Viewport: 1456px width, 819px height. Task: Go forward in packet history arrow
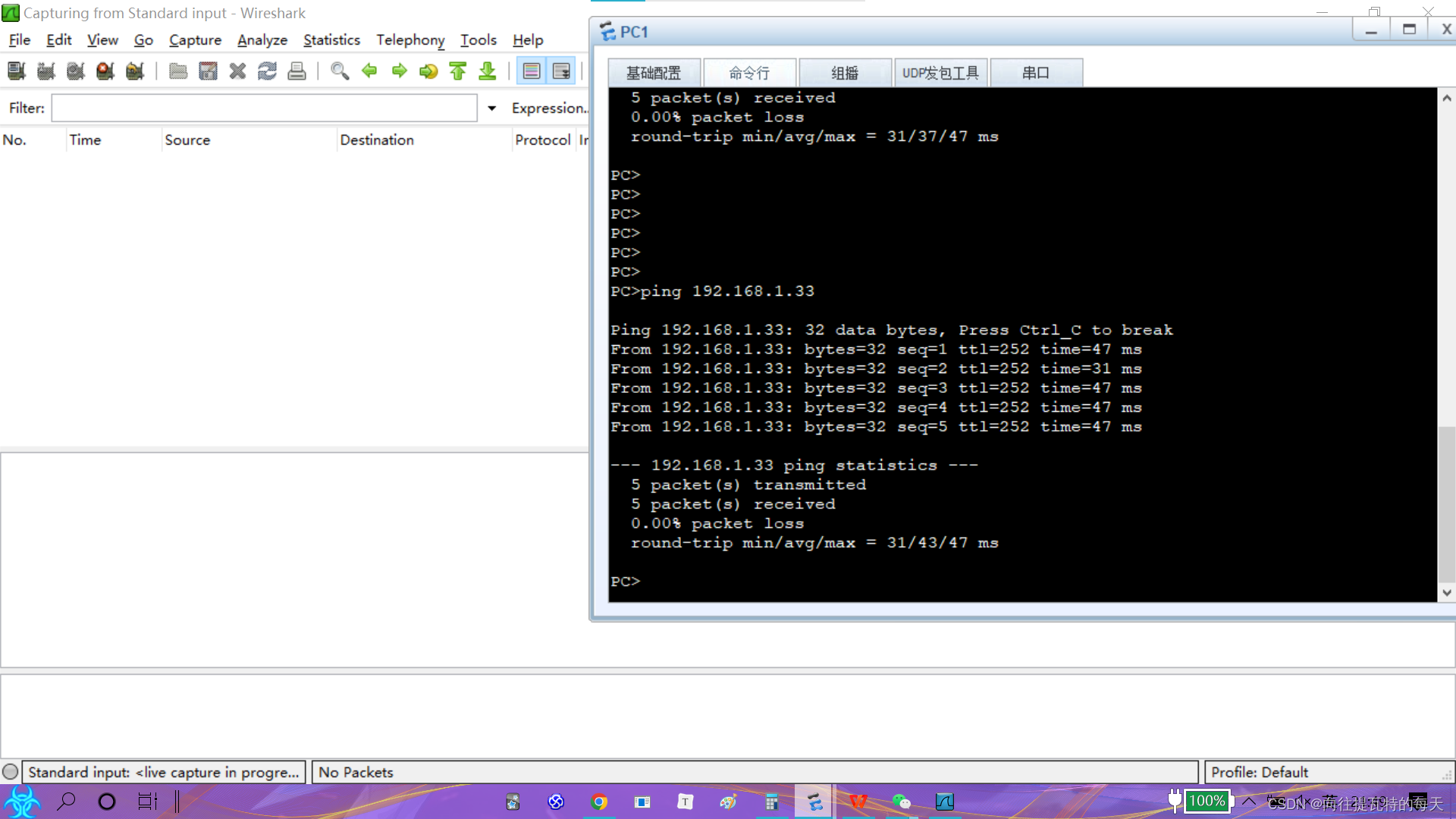click(399, 71)
